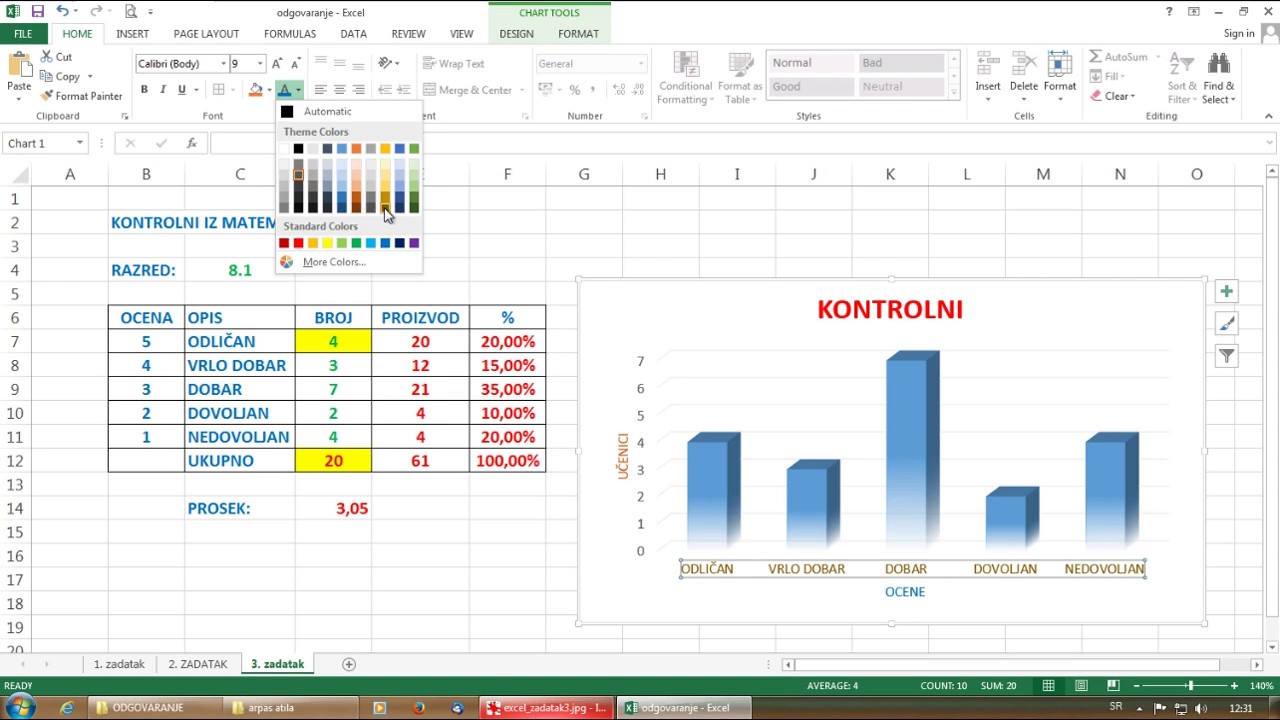
Task: Click Chart Elements plus button
Action: (1226, 292)
